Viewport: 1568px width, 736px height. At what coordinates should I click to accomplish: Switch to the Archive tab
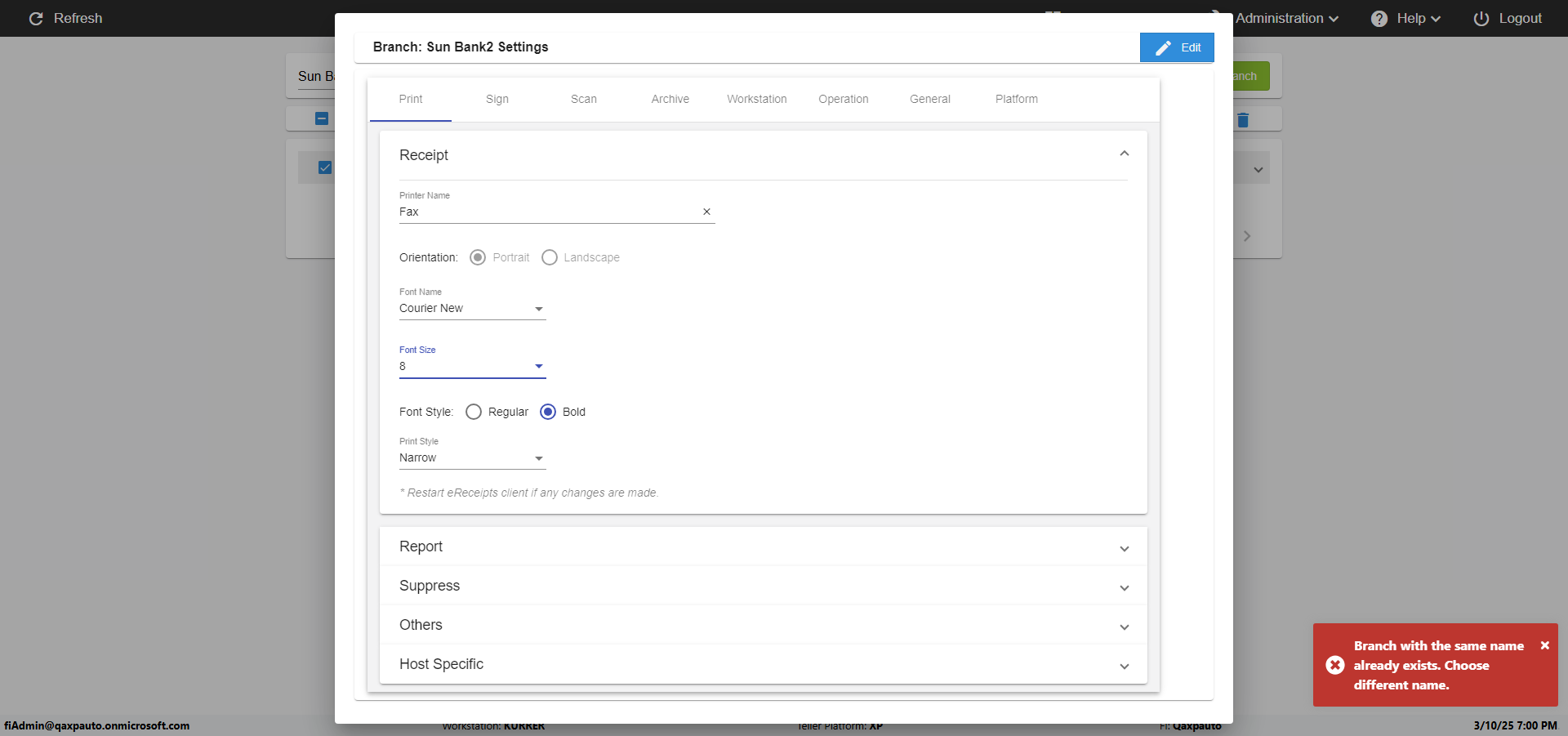point(670,99)
